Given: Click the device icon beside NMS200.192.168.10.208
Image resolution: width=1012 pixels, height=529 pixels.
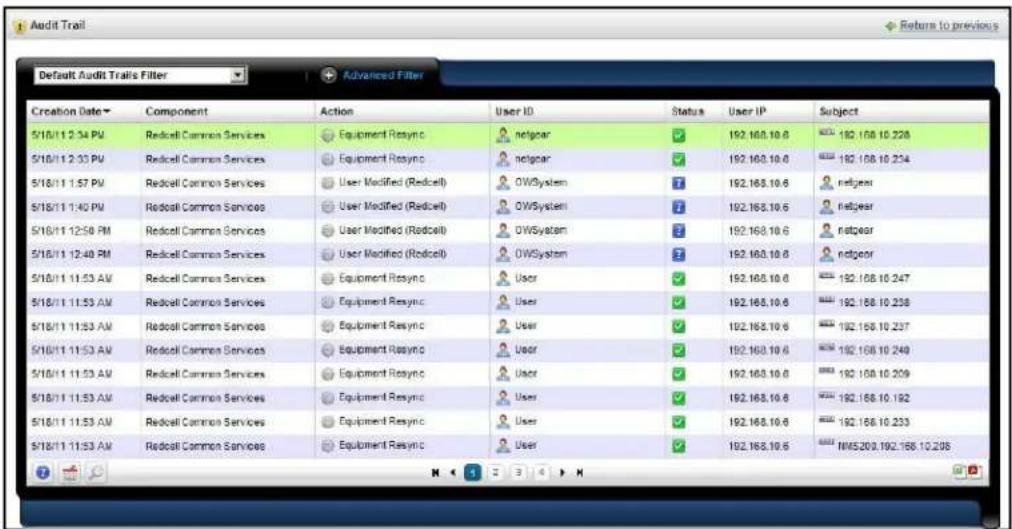Looking at the screenshot, I should point(827,443).
